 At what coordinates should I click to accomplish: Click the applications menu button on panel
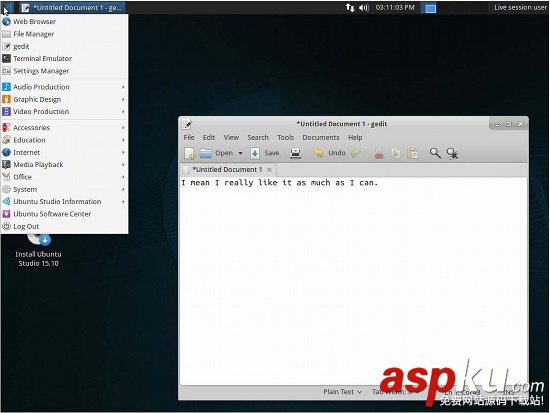click(7, 7)
